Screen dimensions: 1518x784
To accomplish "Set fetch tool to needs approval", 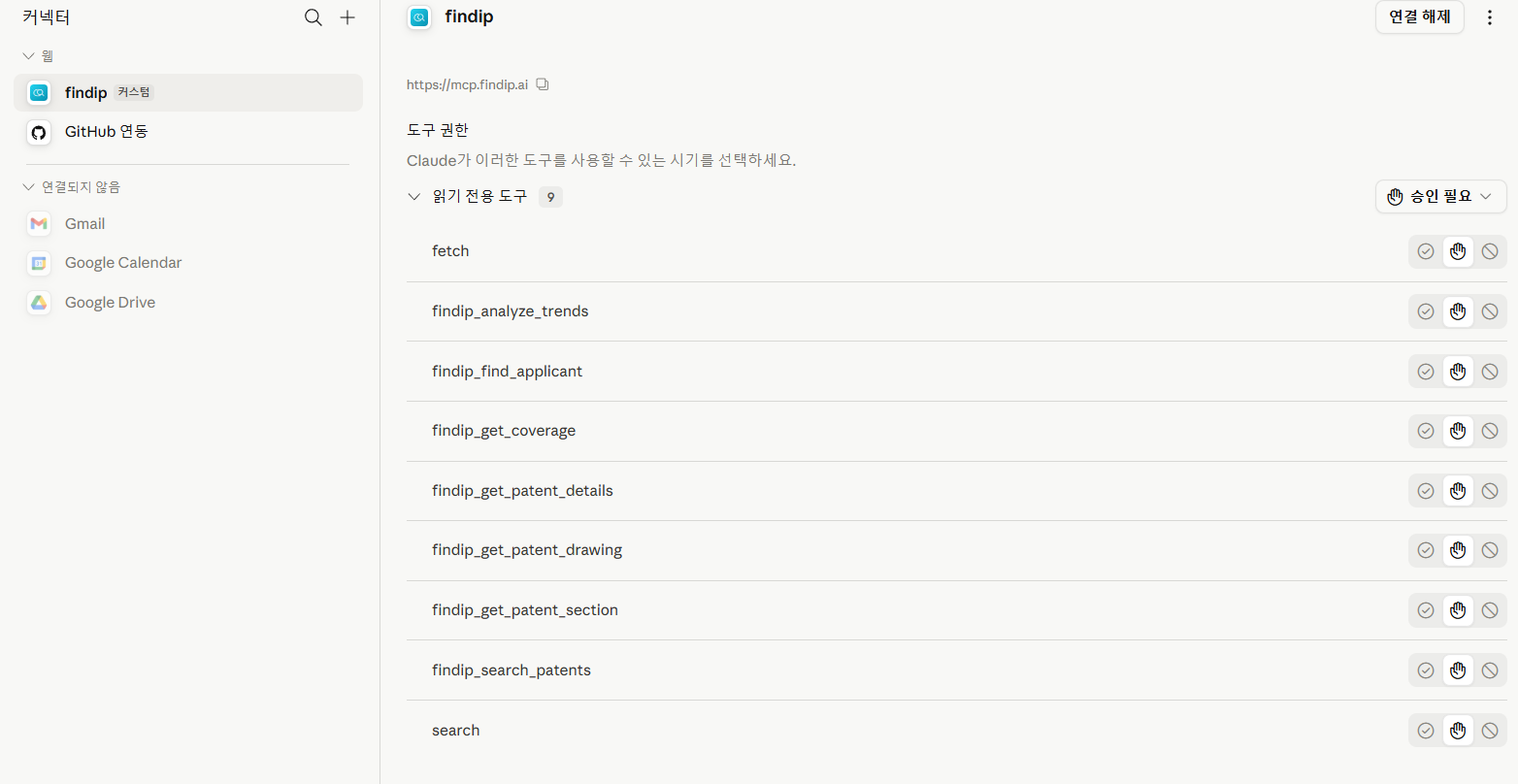I will pos(1458,251).
